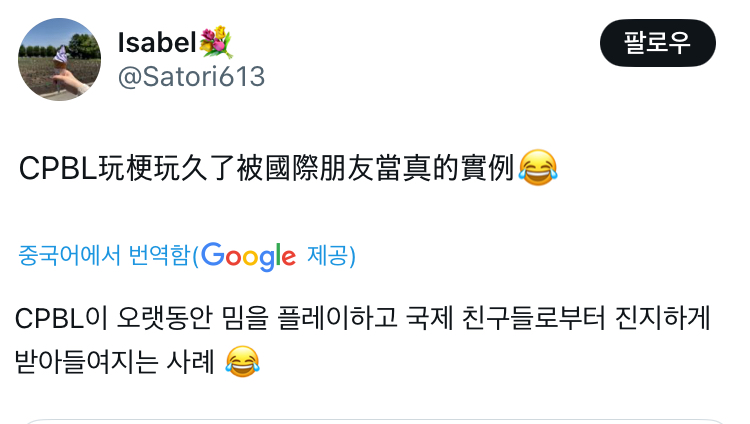Click the 중국어에서 번역함 translation link
This screenshot has width=750, height=424.
click(x=105, y=255)
